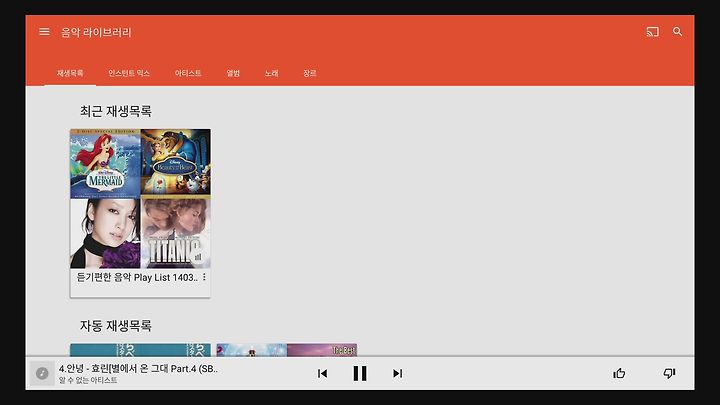Switch to the 장르 tab
Screen dimensions: 720x405
click(x=309, y=73)
